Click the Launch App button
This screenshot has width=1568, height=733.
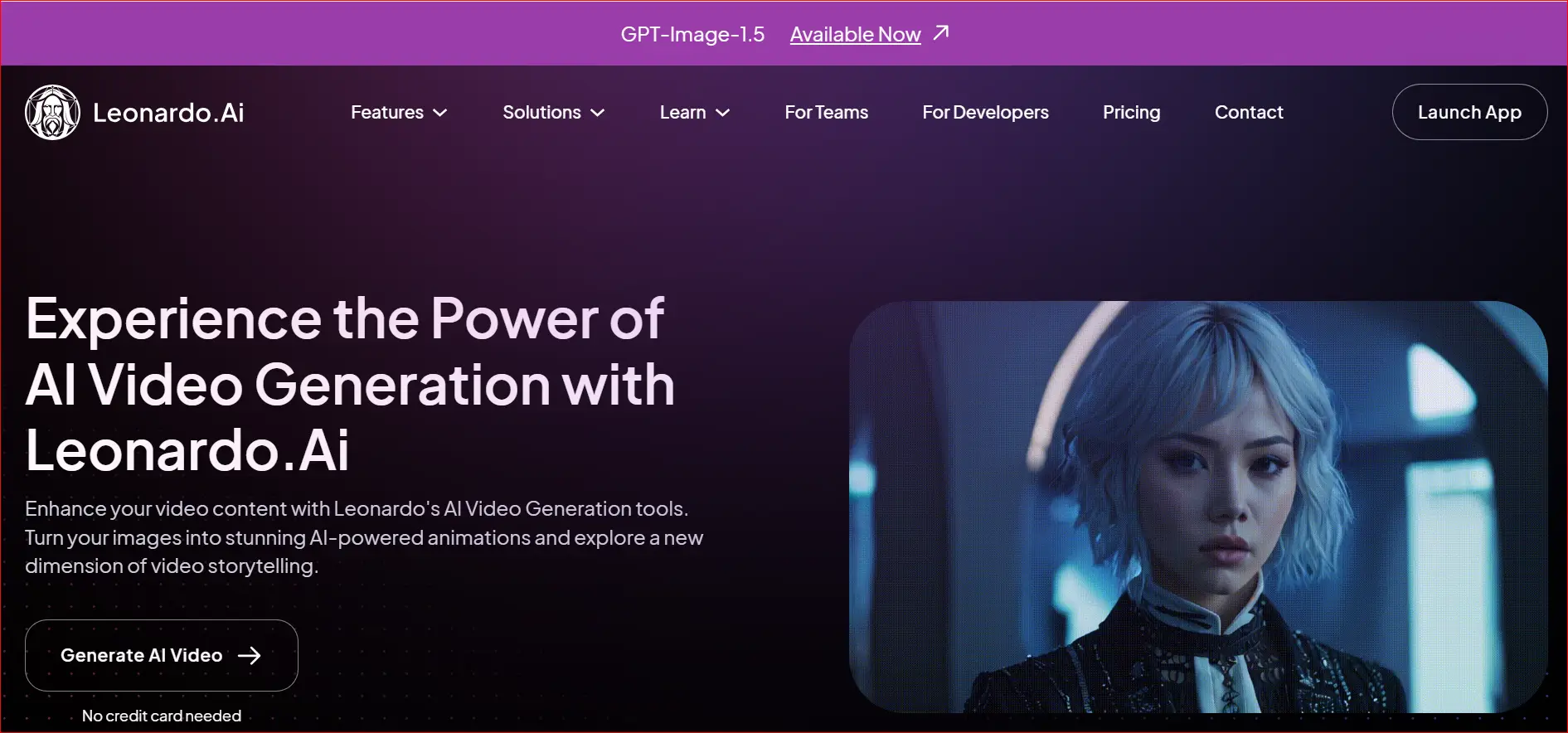(1469, 112)
